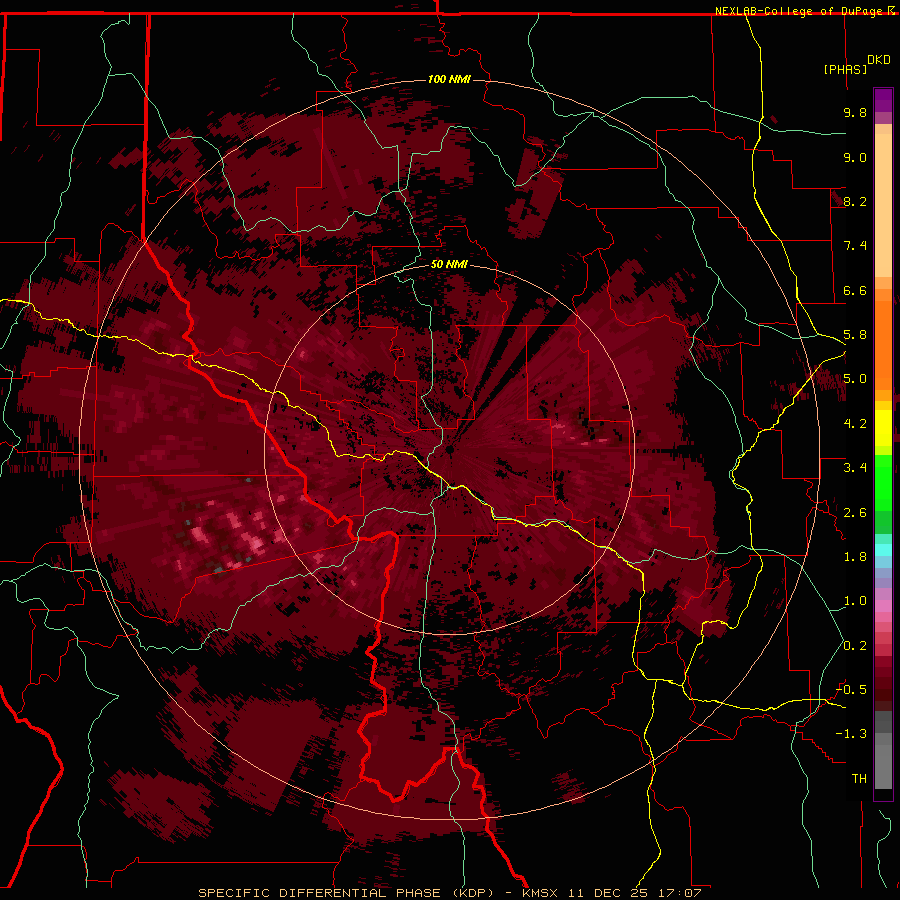Click the 4.2 value on the color scale

(855, 424)
